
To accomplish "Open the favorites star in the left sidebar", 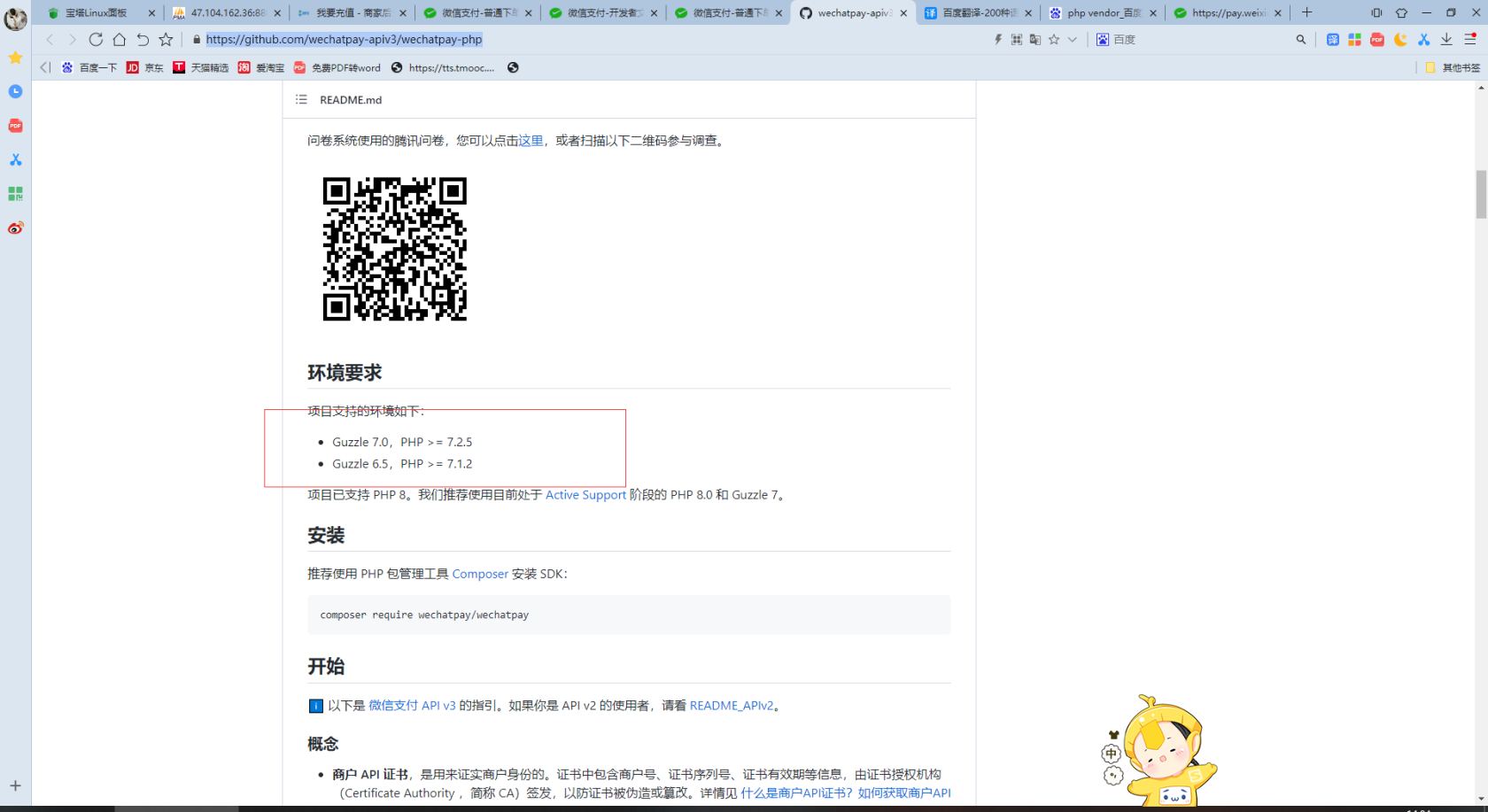I will tap(15, 58).
